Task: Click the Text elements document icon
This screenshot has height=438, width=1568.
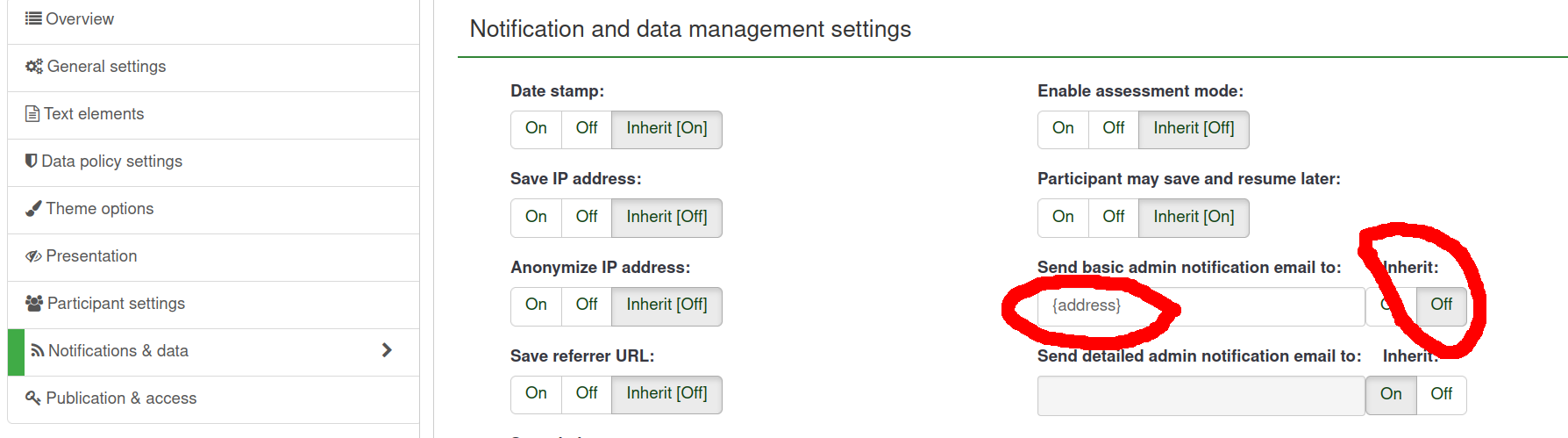Action: 32,114
